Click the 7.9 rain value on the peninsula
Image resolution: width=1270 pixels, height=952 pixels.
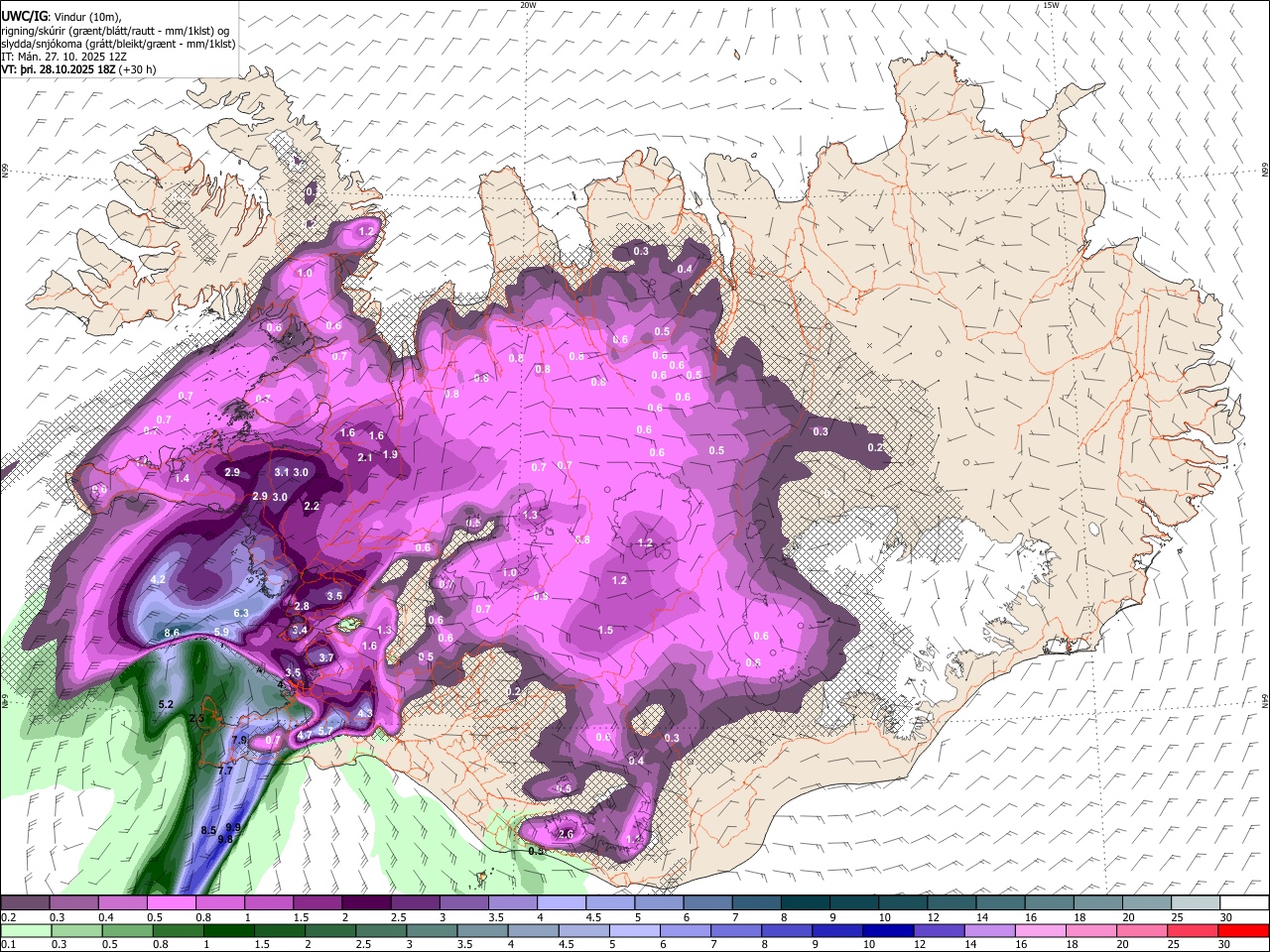point(239,740)
